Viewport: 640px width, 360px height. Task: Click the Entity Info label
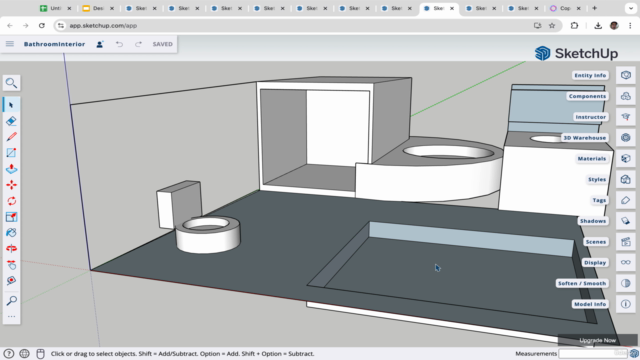point(590,75)
